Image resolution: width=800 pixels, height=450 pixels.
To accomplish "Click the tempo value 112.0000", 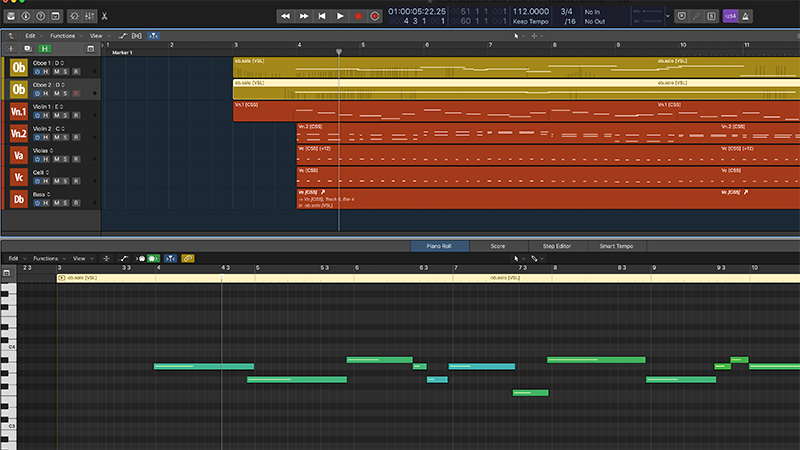I will pos(531,11).
